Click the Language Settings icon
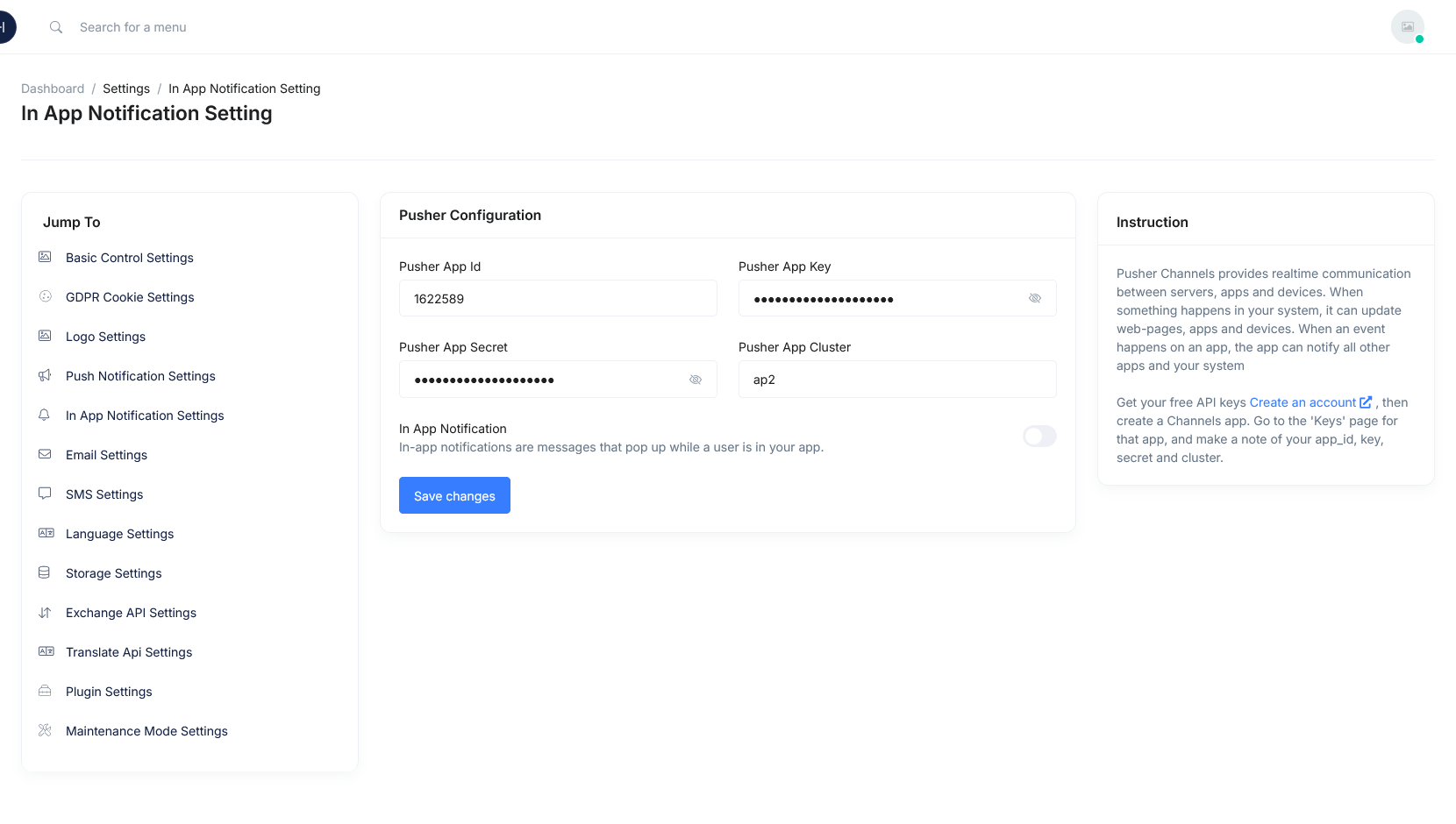The image size is (1456, 824). point(46,533)
